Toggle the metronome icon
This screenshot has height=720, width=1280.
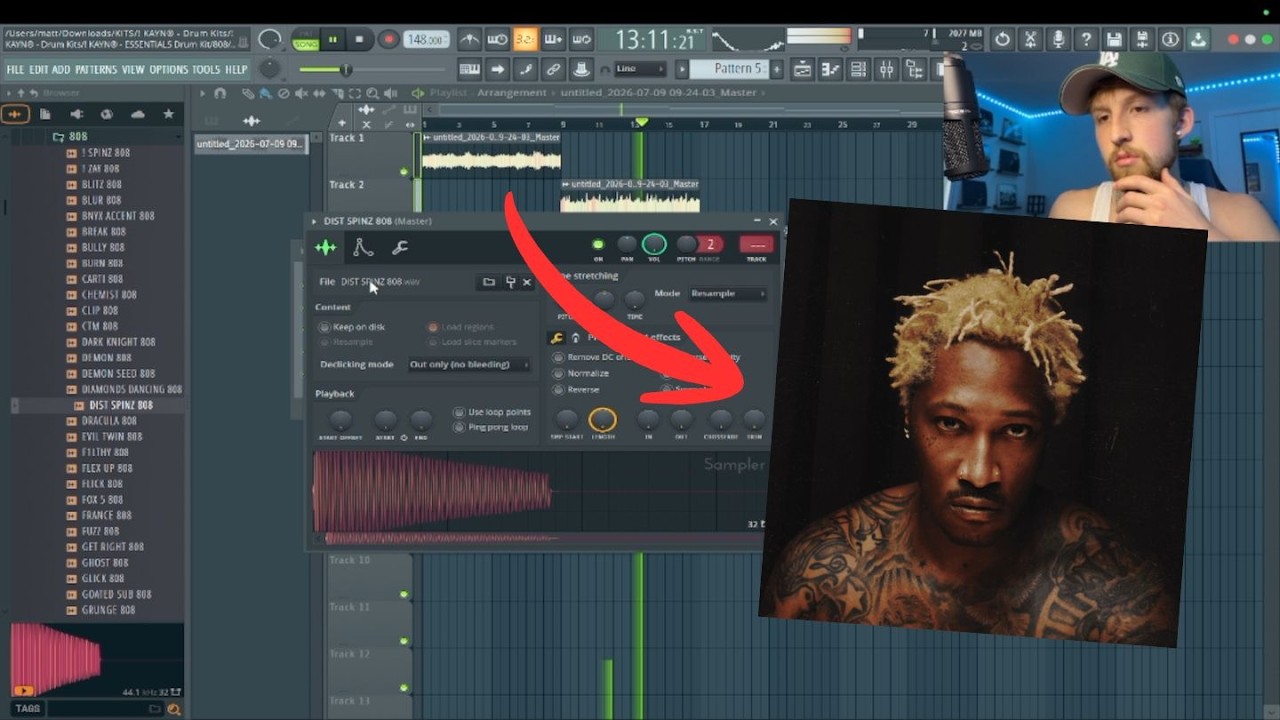tap(469, 40)
